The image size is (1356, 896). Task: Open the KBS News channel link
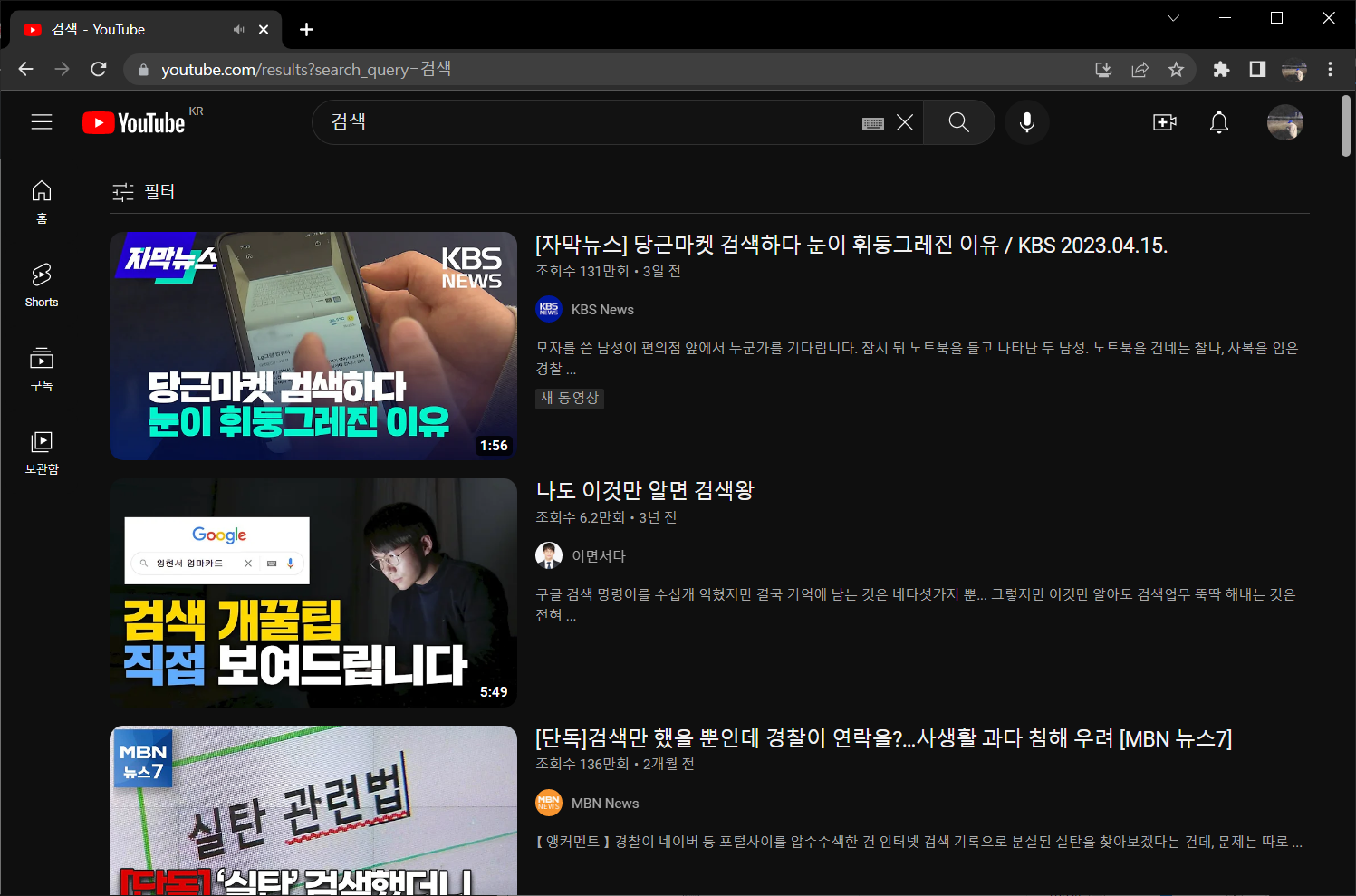click(x=601, y=309)
